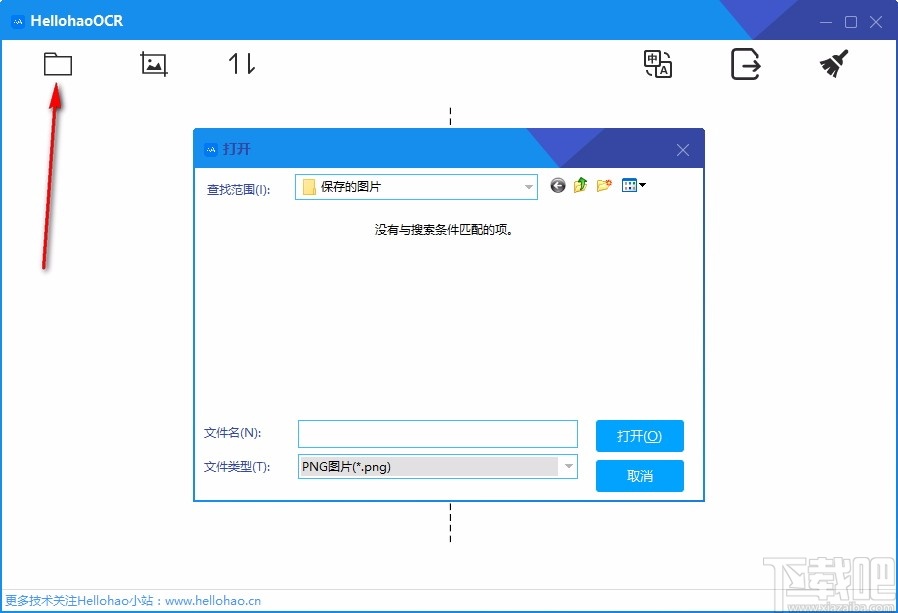Screen dimensions: 898x613
Task: Expand the 查找范围 location dropdown
Action: [528, 186]
